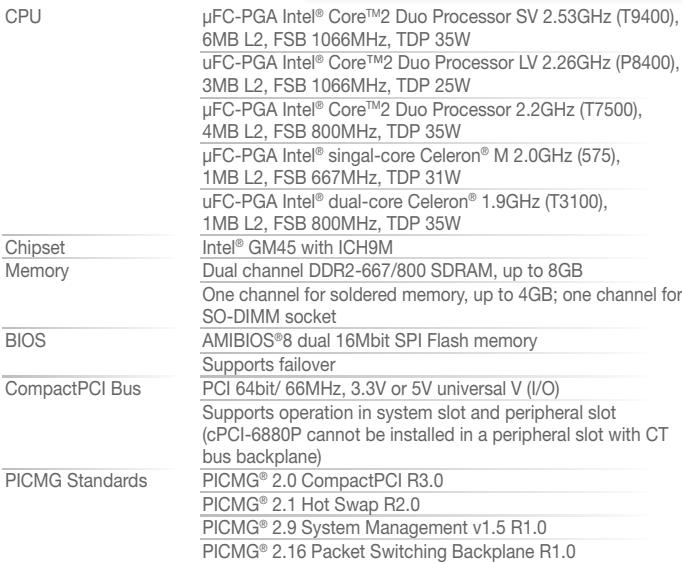Click the Supports failover line
Viewport: 682px width, 564px height.
(x=269, y=365)
